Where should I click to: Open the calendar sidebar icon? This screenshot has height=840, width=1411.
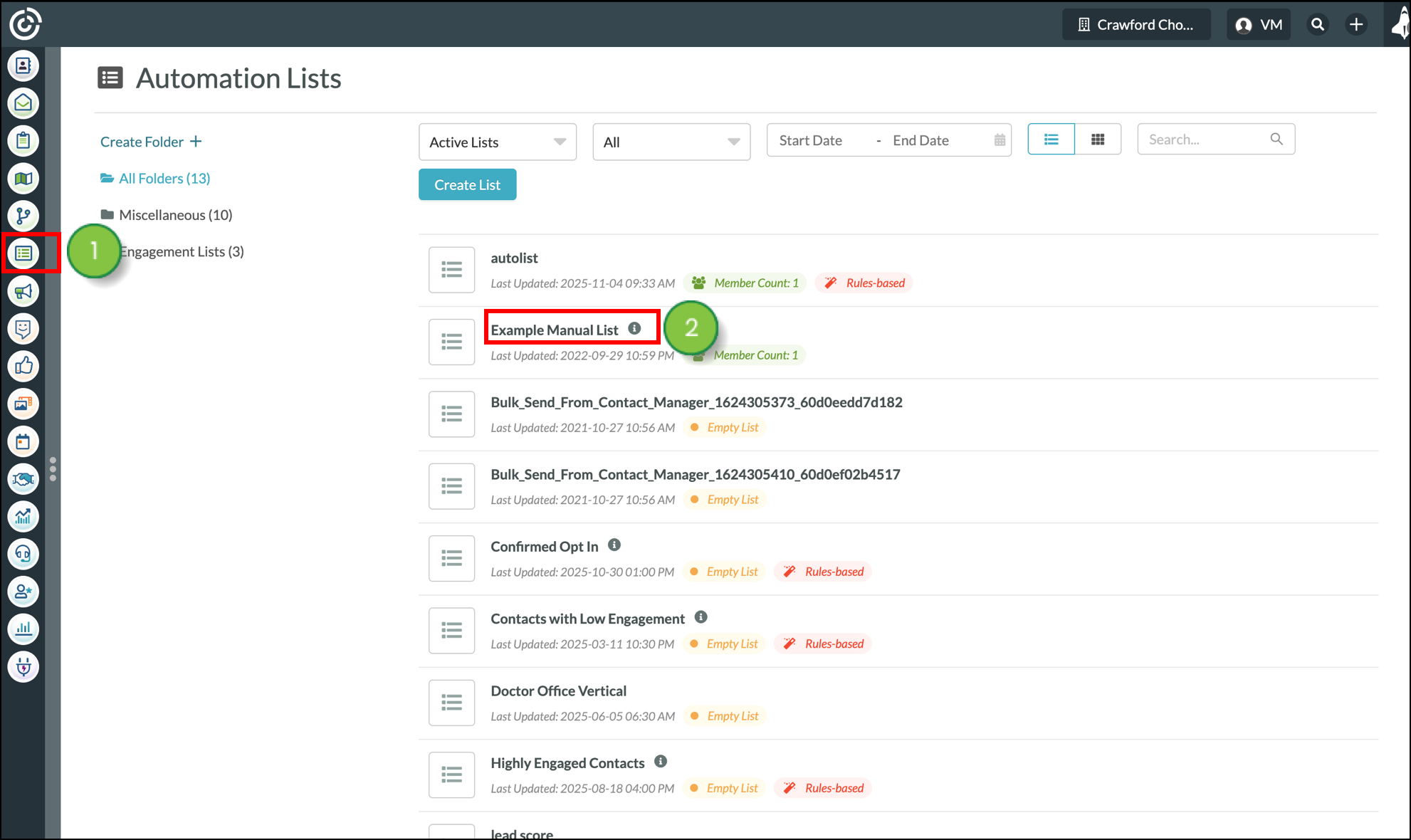click(23, 441)
